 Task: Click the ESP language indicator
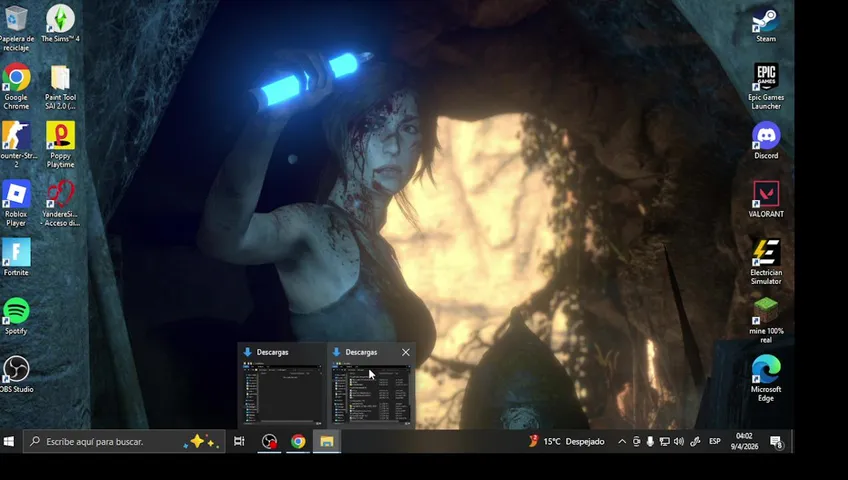[715, 442]
